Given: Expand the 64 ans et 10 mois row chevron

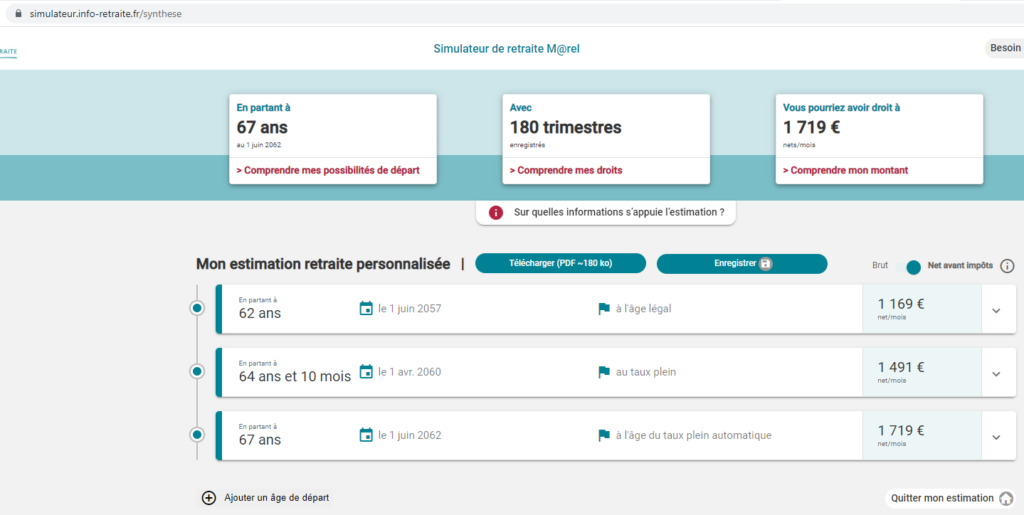Looking at the screenshot, I should coord(996,374).
